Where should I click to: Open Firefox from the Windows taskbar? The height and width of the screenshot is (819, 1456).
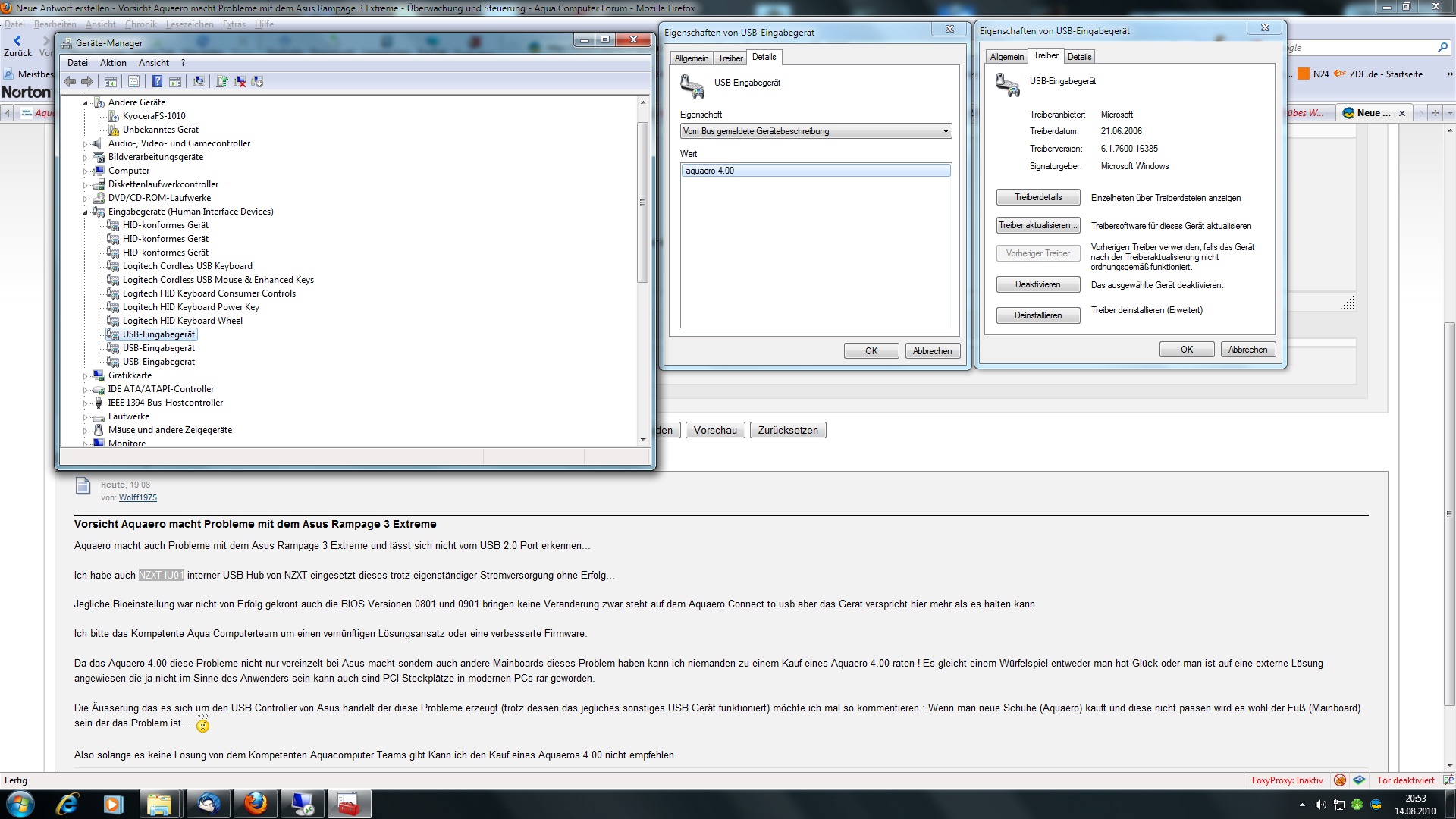pyautogui.click(x=256, y=804)
